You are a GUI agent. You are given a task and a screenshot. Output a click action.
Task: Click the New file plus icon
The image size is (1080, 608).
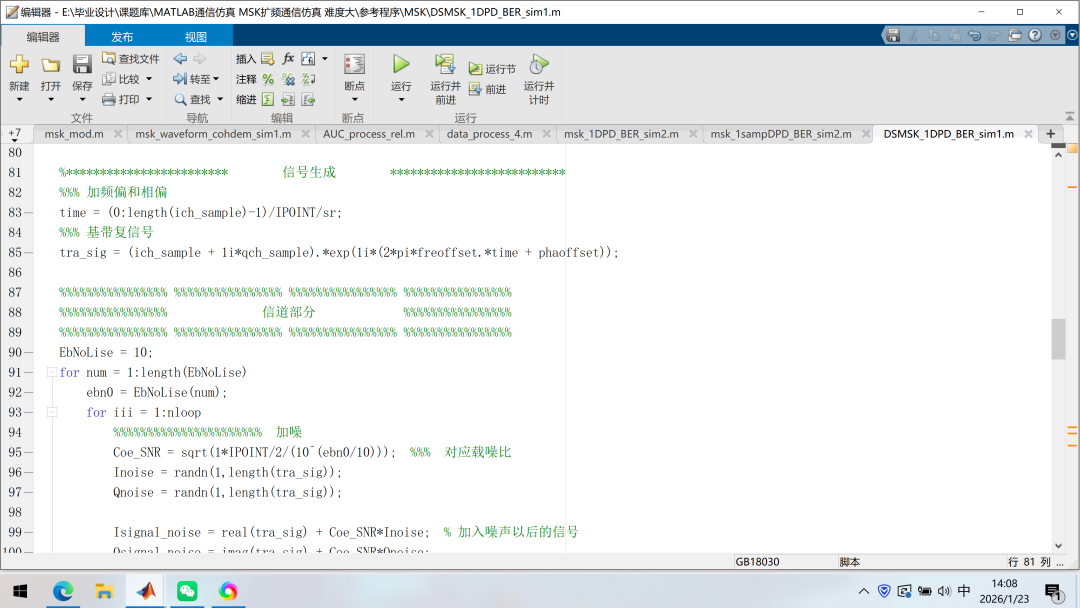[x=19, y=65]
